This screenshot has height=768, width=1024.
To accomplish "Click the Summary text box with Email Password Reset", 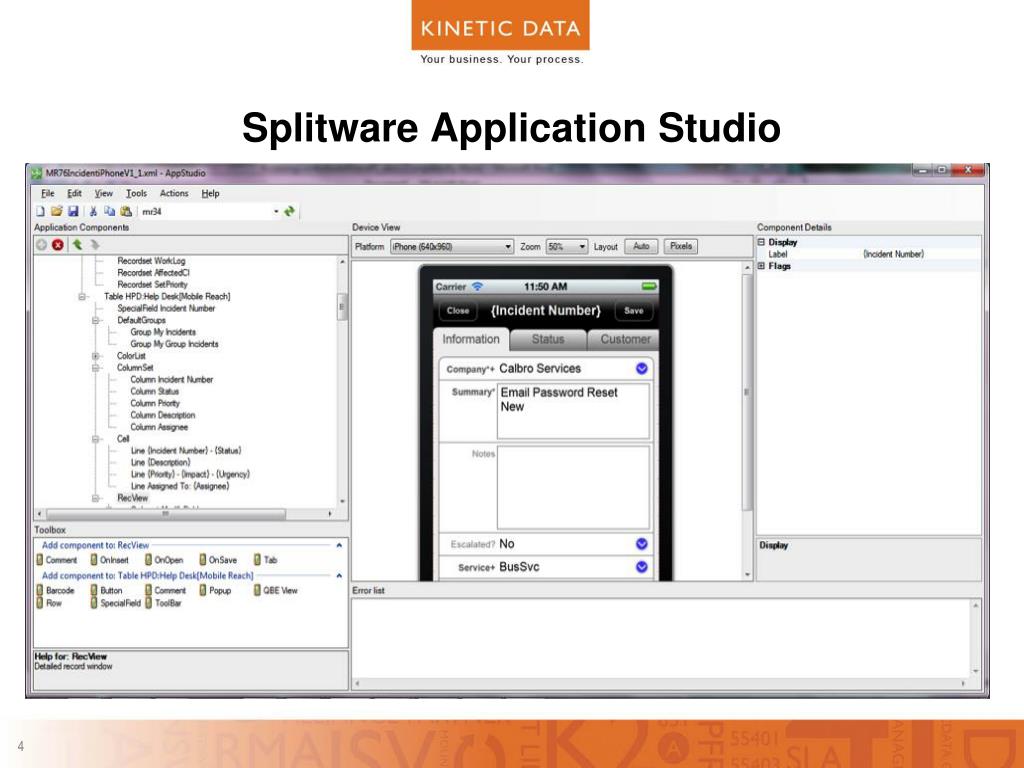I will pos(573,411).
